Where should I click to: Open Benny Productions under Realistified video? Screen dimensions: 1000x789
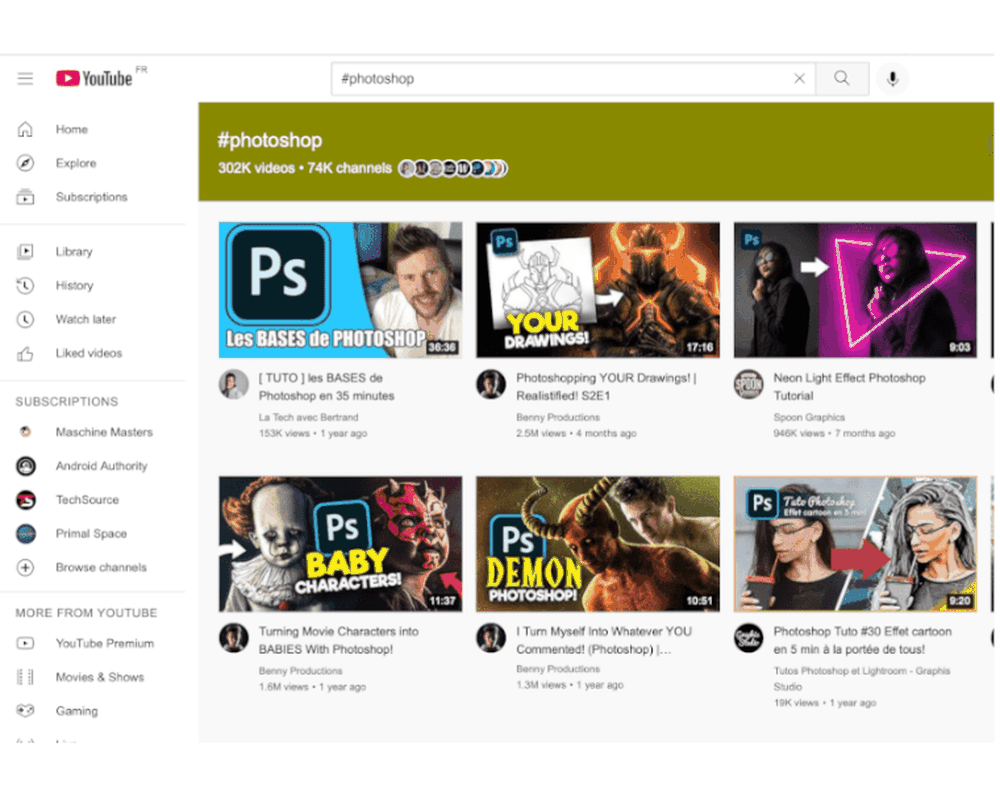(x=558, y=417)
